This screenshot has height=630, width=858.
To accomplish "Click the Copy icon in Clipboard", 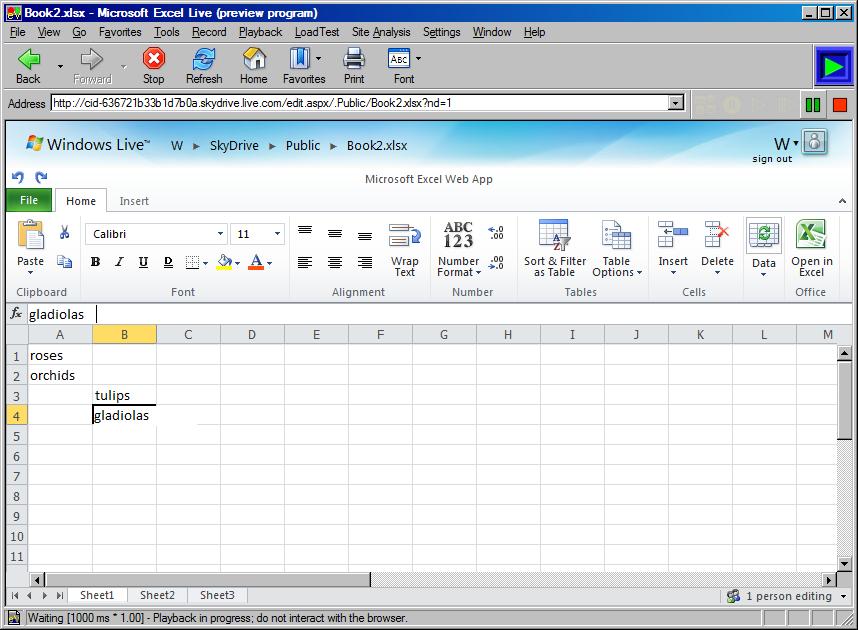I will 65,262.
